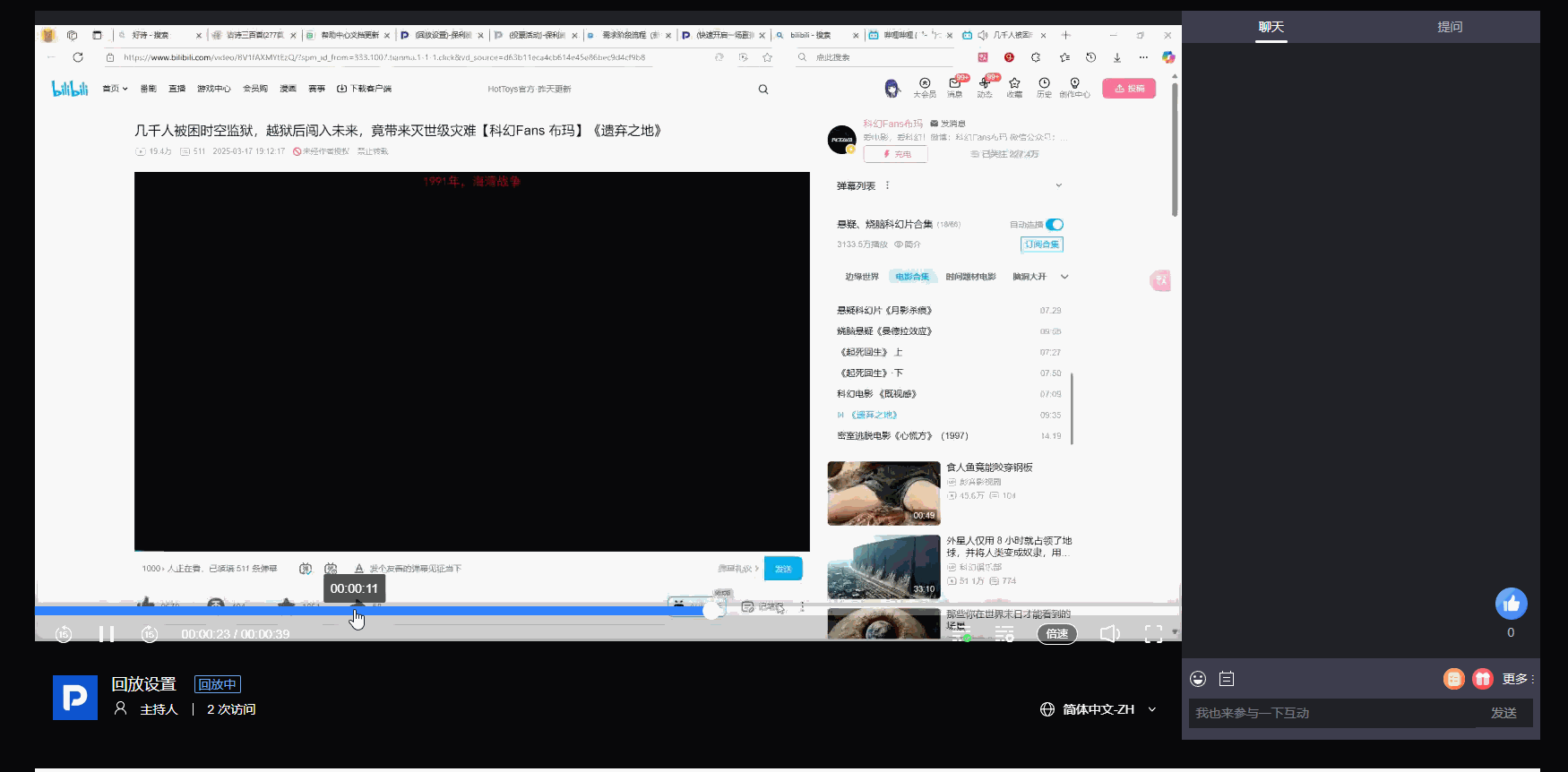Toggle the 自动连播 autoplay switch

(x=1055, y=225)
